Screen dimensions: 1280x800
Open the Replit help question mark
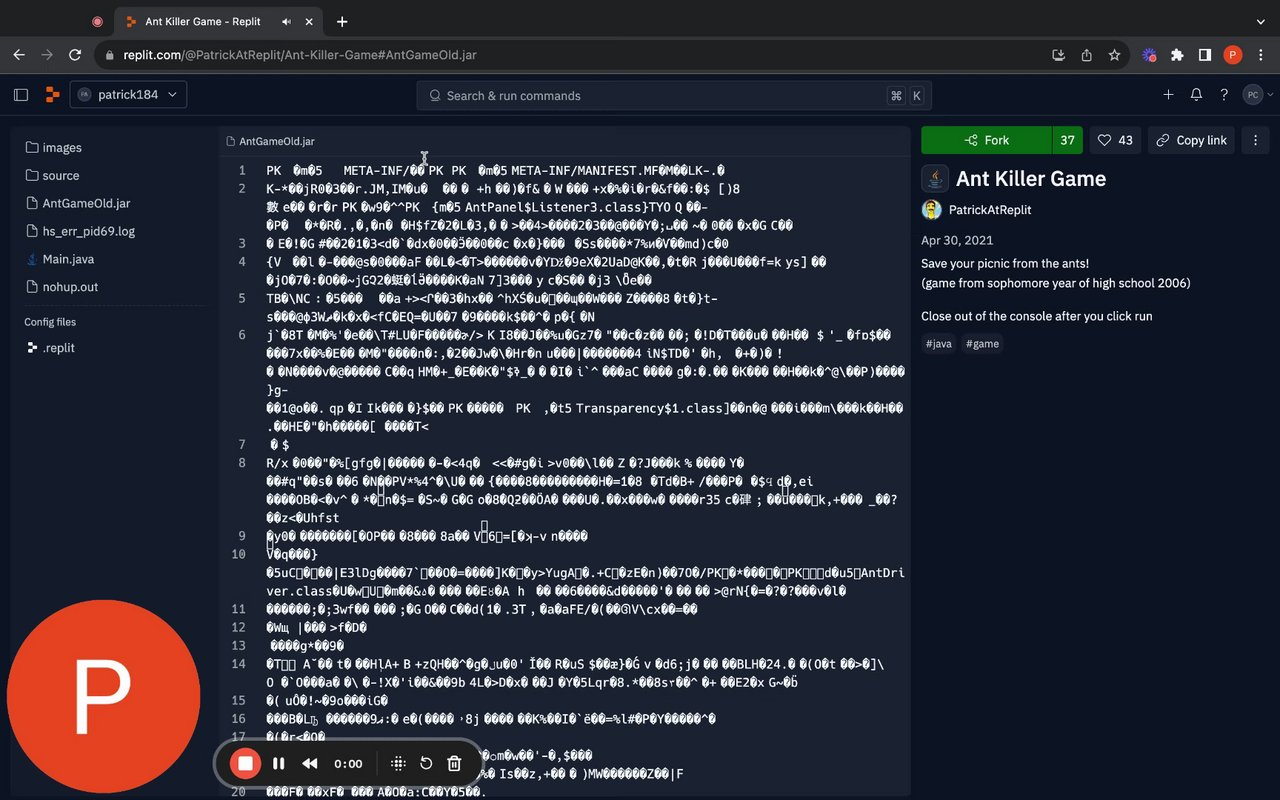(1224, 95)
